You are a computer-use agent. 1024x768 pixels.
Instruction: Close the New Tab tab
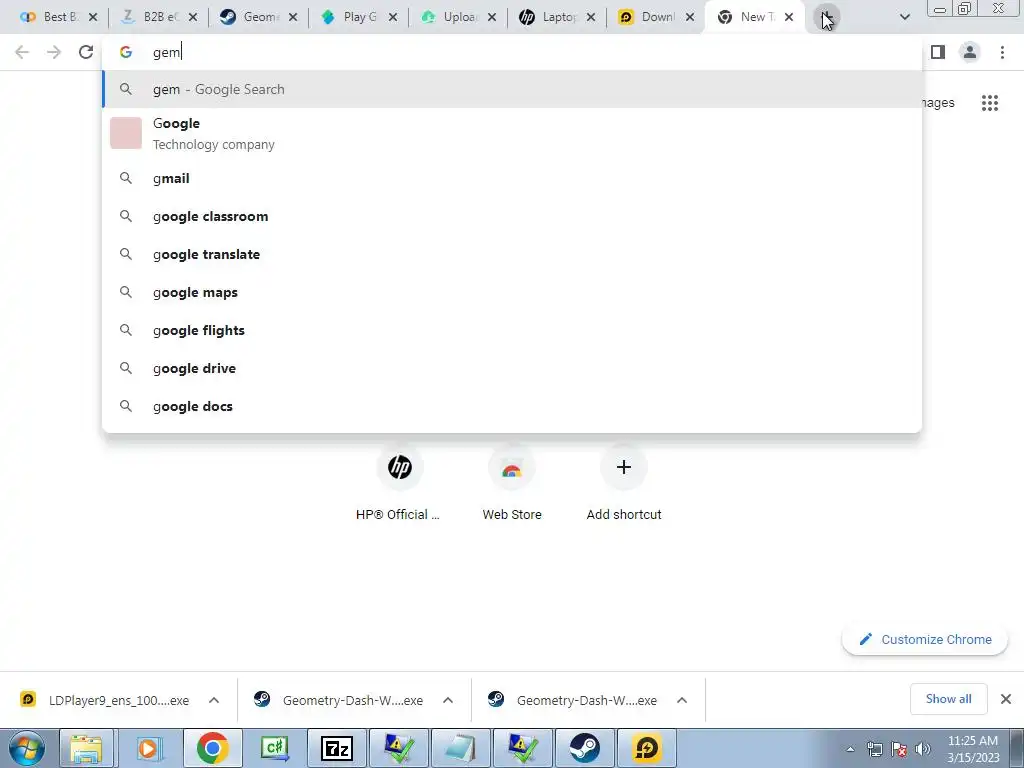[789, 18]
